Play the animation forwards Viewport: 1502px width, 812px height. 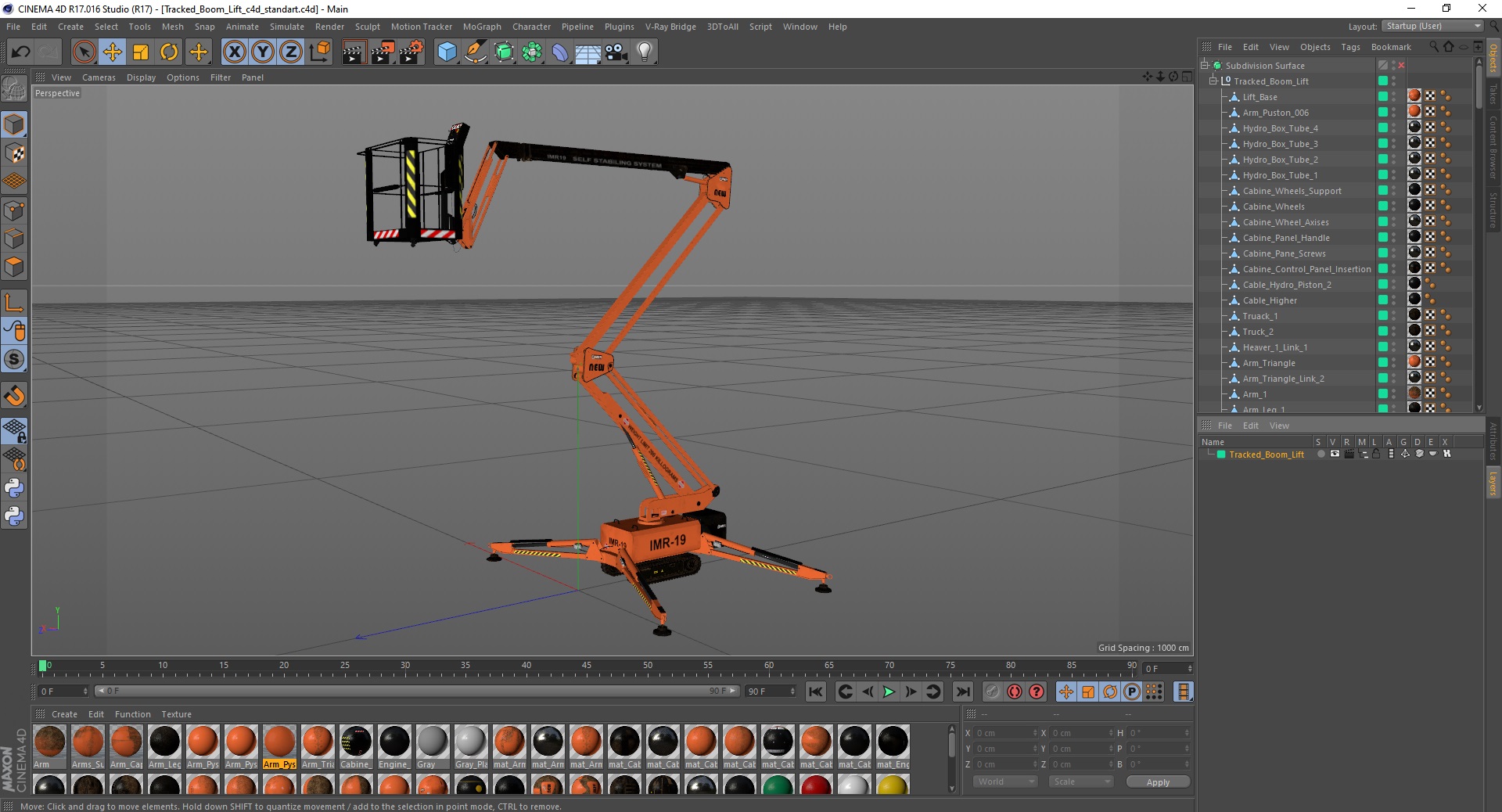click(889, 692)
